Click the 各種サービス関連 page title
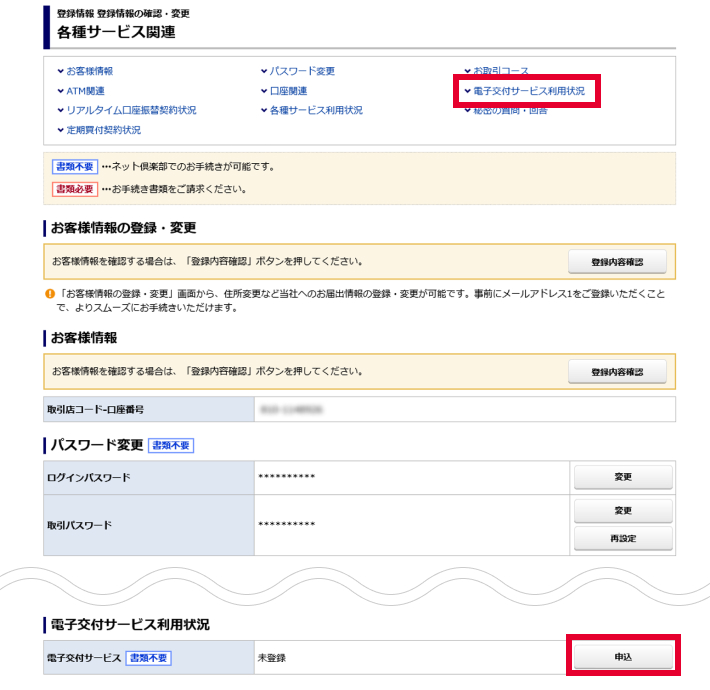 tap(116, 32)
